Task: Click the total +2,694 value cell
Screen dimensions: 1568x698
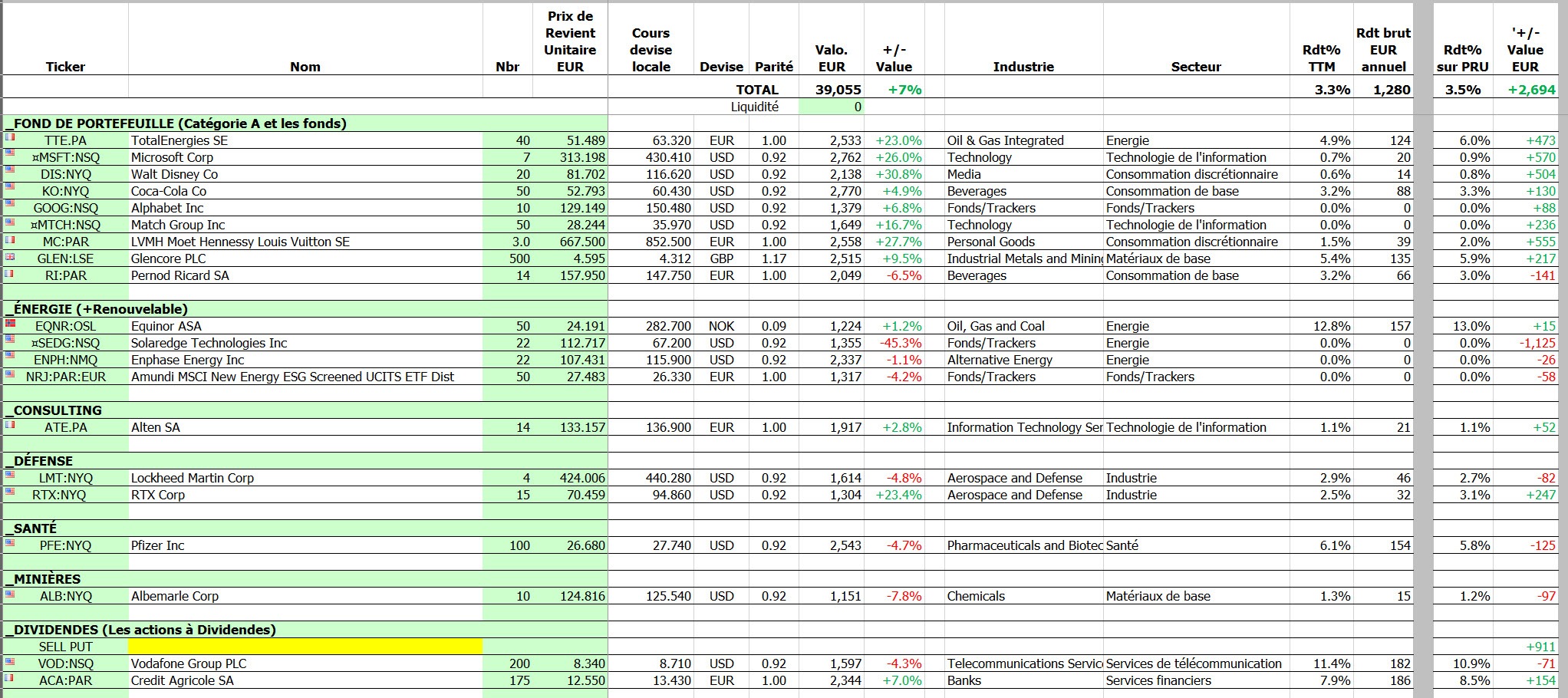Action: 1525,89
